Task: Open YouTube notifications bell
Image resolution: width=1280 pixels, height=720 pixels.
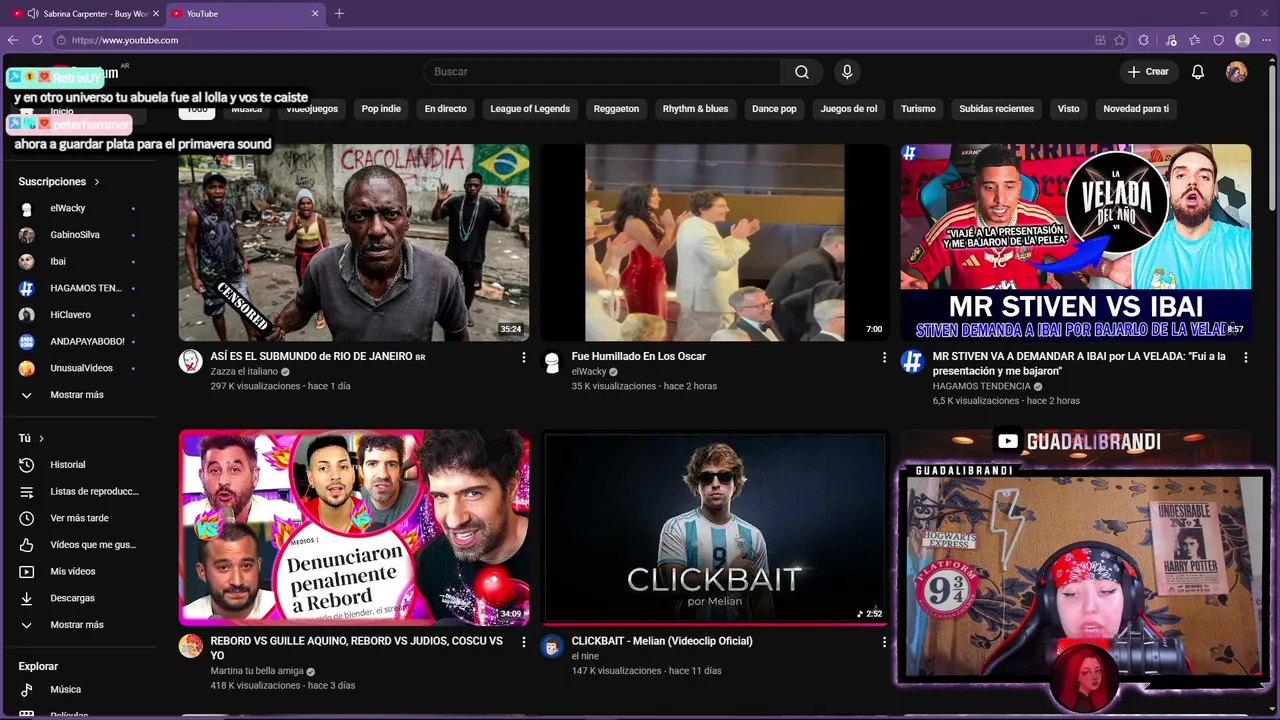Action: [x=1198, y=72]
